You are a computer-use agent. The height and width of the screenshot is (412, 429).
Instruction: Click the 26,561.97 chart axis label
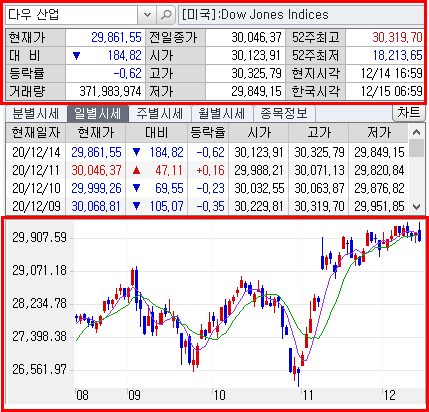point(39,369)
